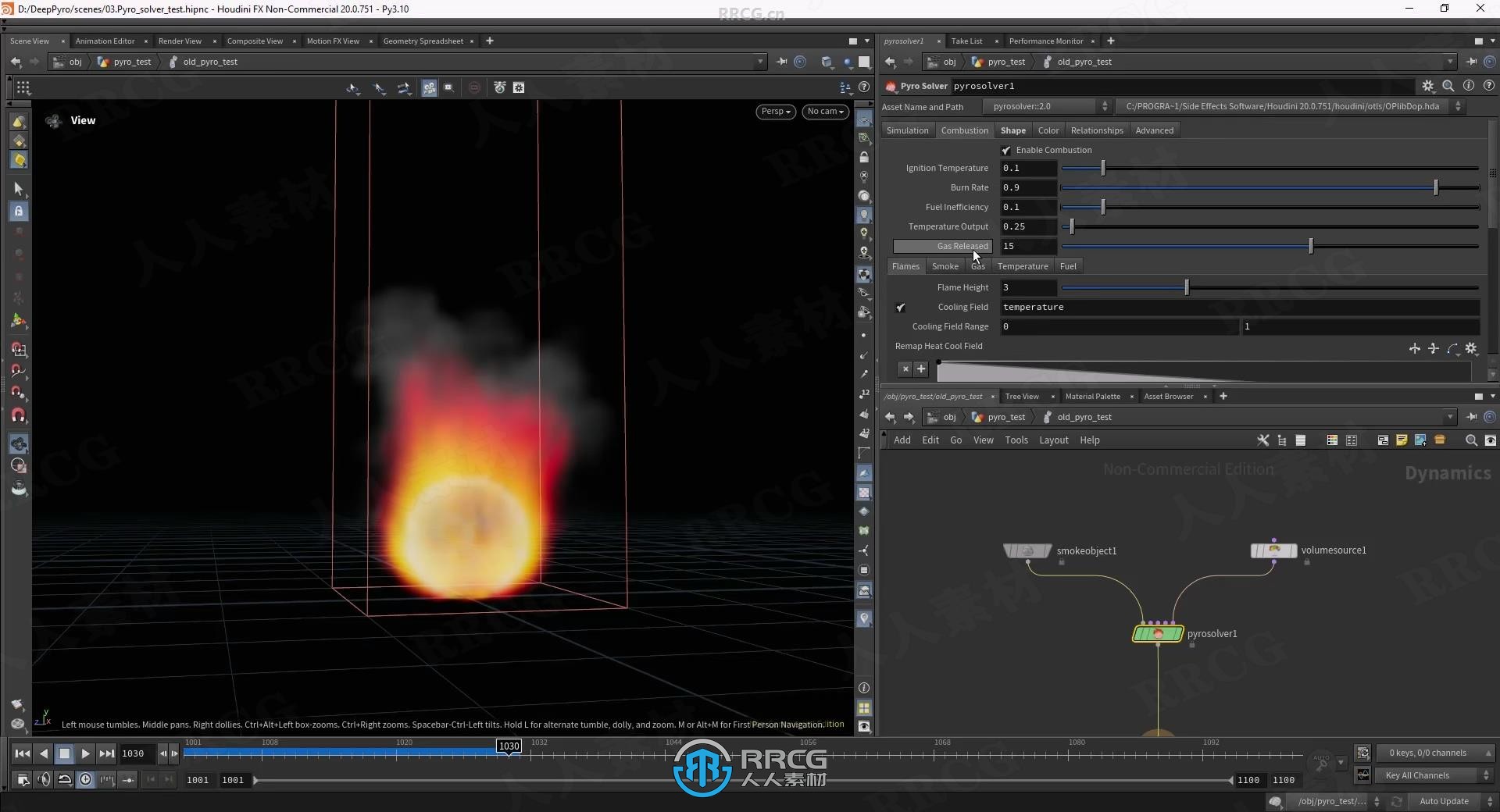Open the pyrosolver::2.0 asset name dropdown

coord(1047,106)
